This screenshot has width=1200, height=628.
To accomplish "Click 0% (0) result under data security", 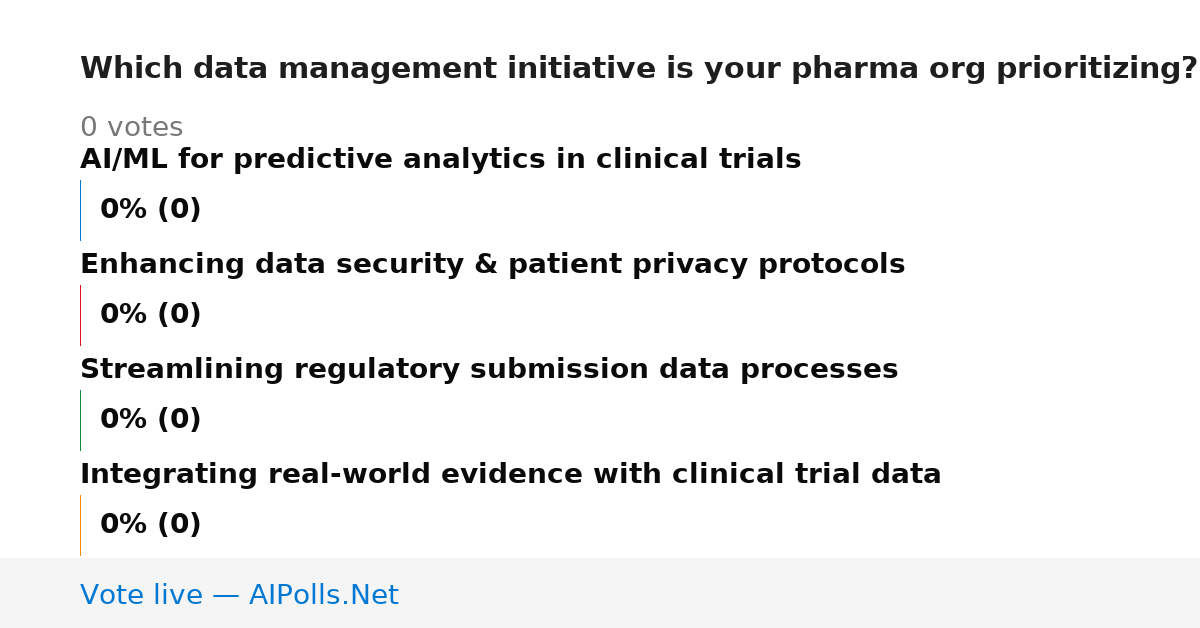I will point(150,315).
